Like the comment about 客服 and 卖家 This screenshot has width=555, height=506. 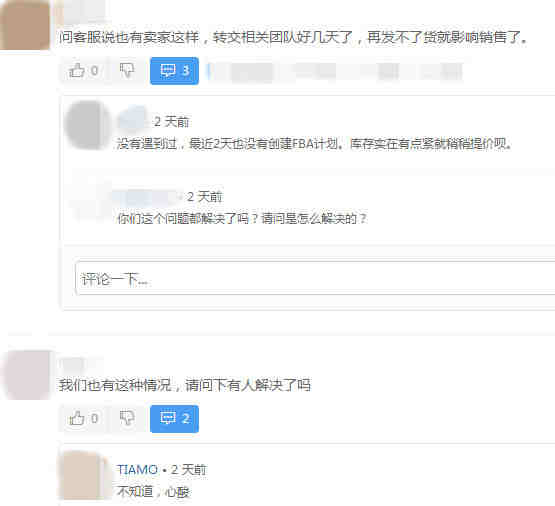coord(77,70)
